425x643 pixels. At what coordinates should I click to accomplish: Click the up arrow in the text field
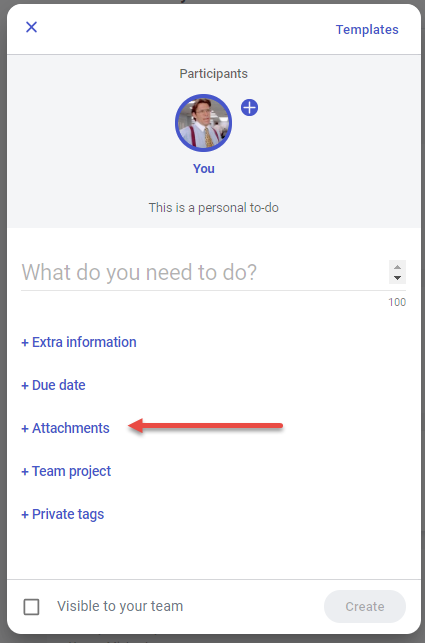(x=397, y=267)
